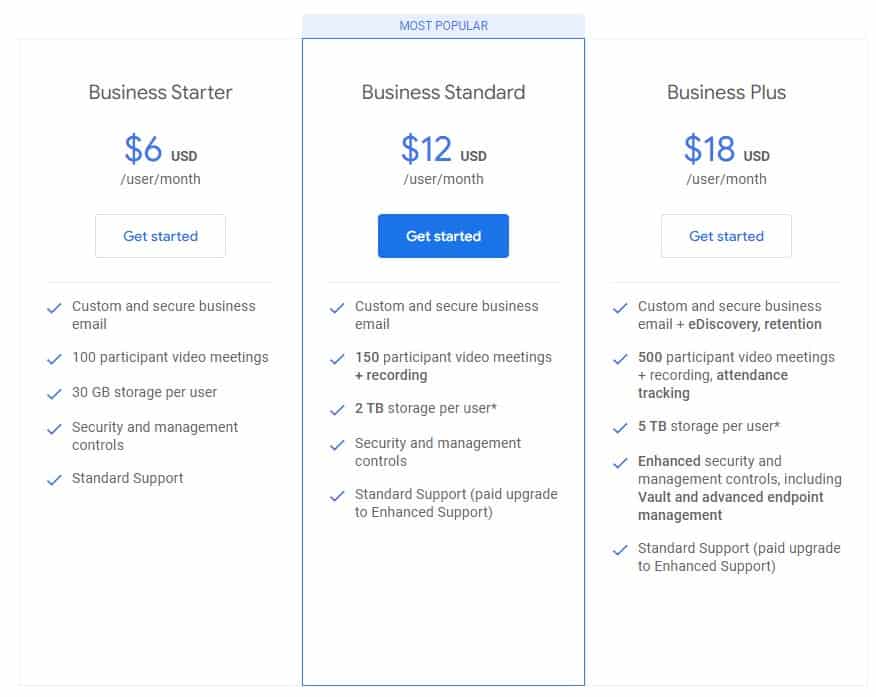Click checkmark next to 2 TB storage per user

(337, 410)
